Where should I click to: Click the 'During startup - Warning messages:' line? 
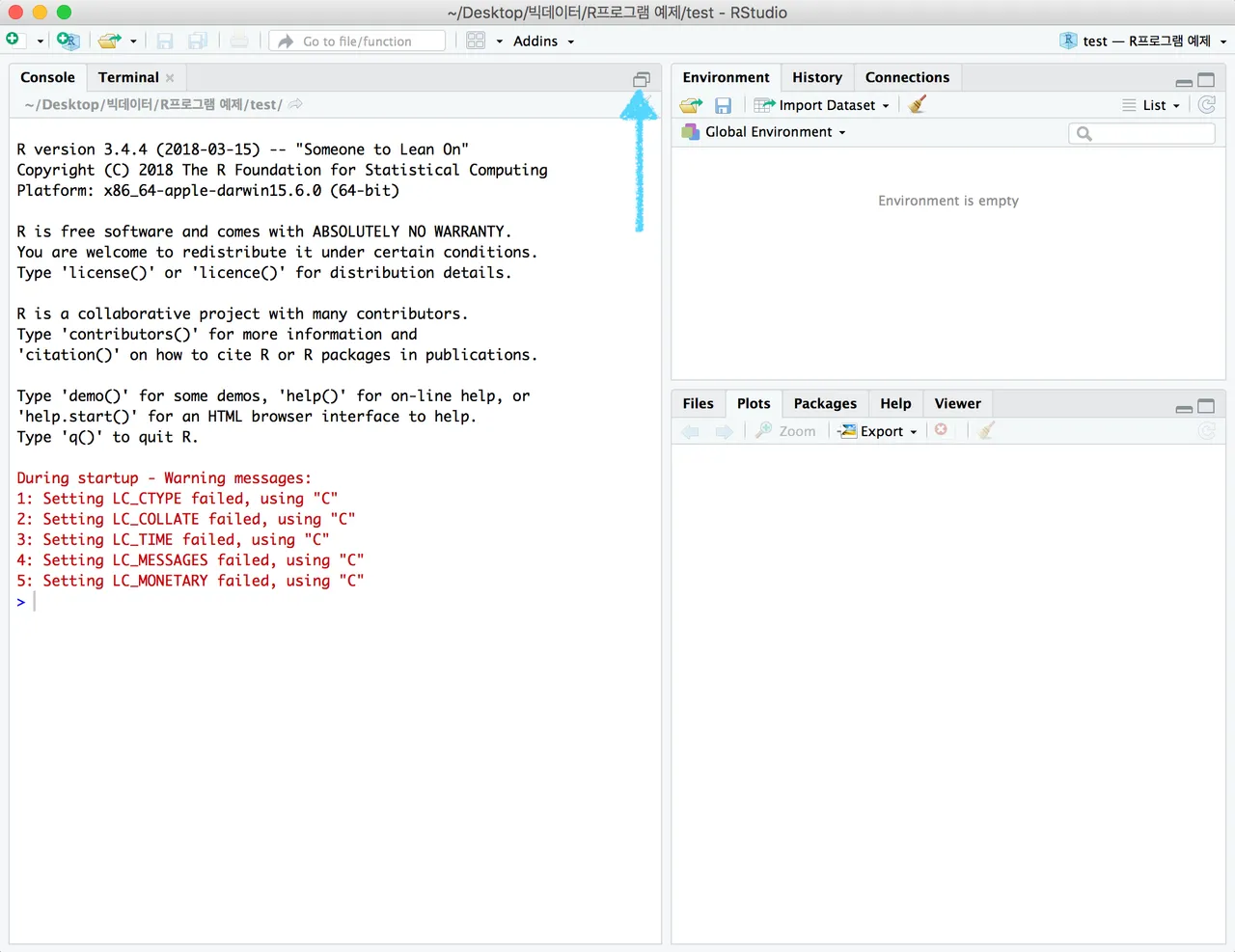[164, 478]
